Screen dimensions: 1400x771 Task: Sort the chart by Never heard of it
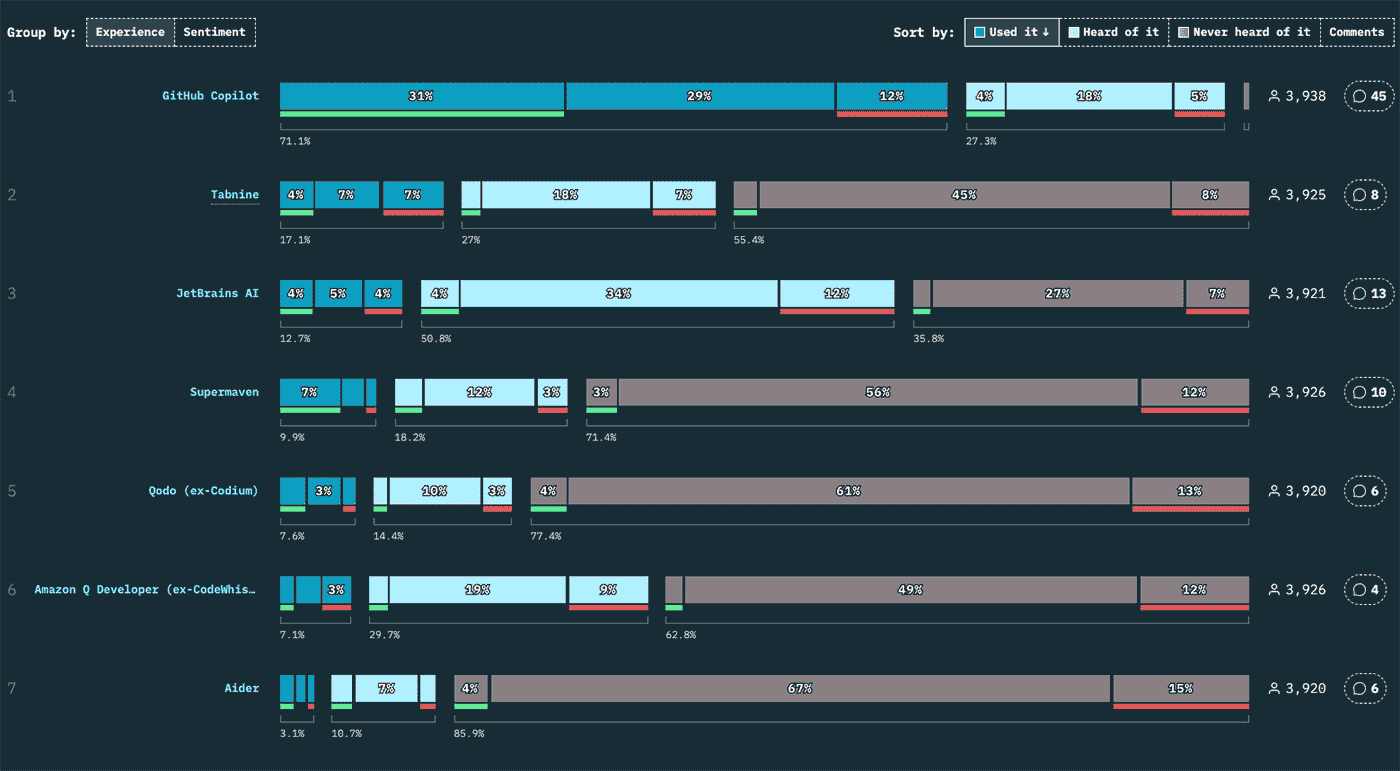pyautogui.click(x=1244, y=32)
